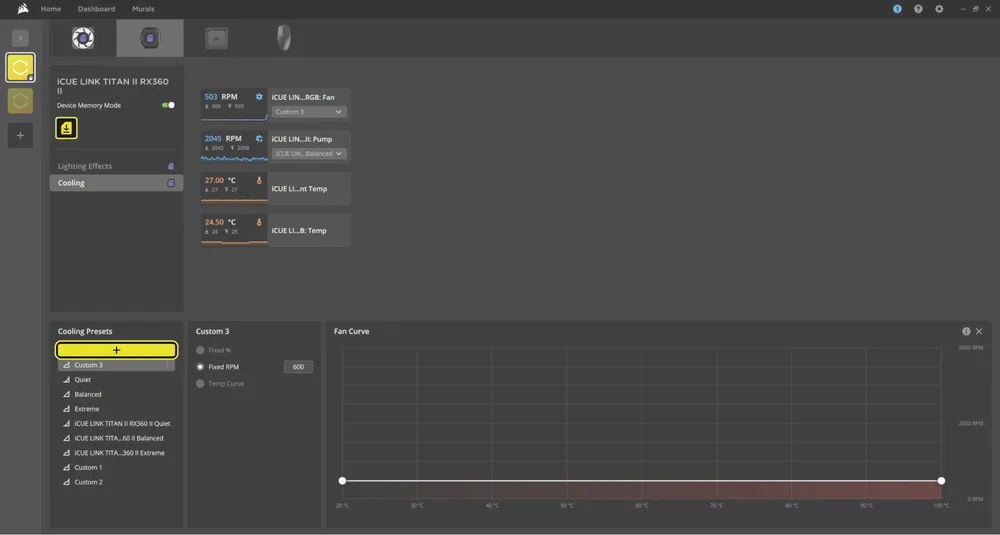Click the memory chip icon beside Lighting Effects
1000x535 pixels.
tap(171, 166)
